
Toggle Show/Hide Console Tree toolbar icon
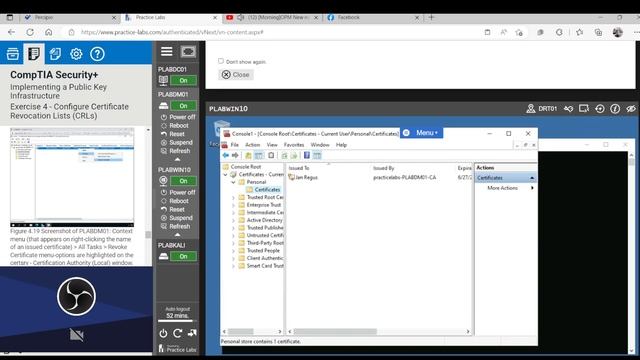tap(259, 156)
